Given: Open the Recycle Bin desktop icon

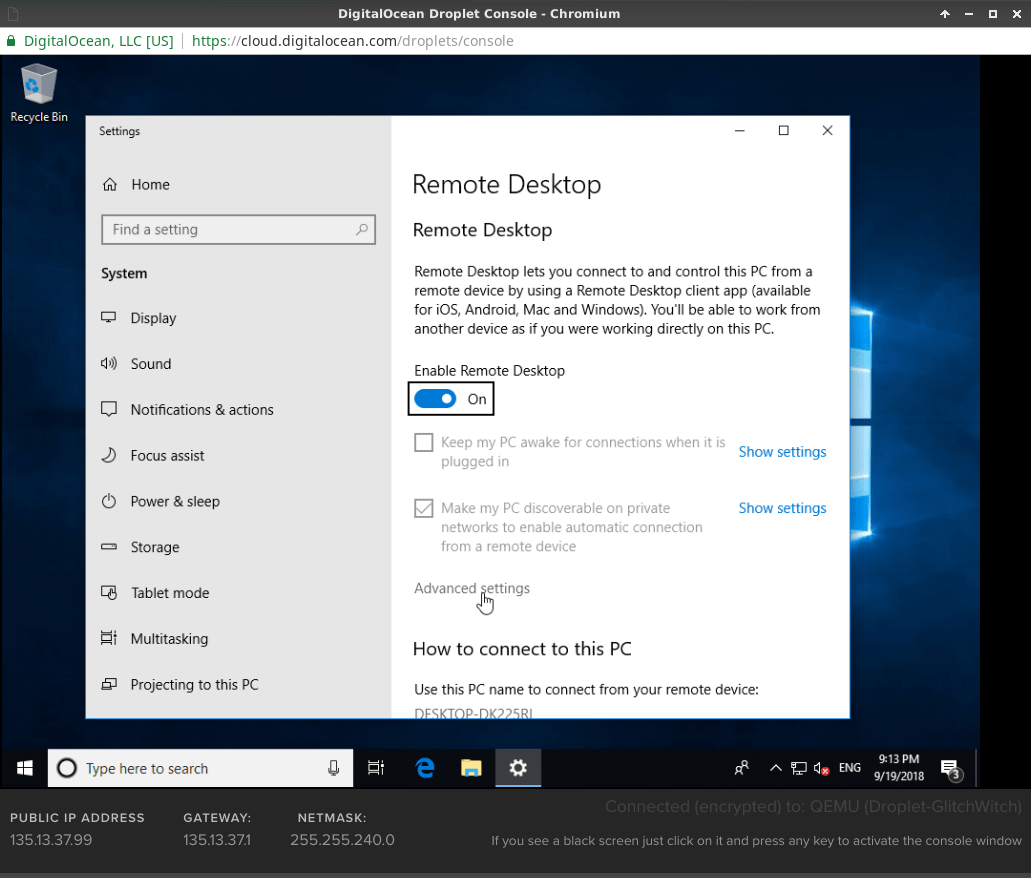Looking at the screenshot, I should pyautogui.click(x=39, y=92).
